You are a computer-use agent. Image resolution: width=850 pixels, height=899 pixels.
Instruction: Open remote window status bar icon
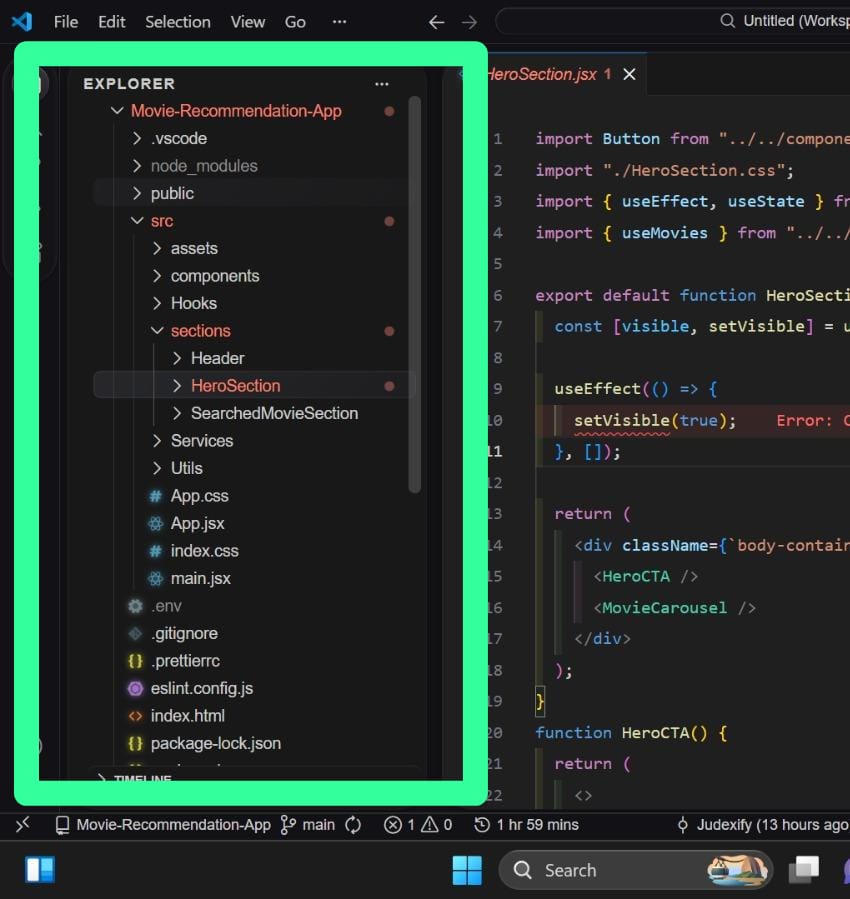point(23,825)
